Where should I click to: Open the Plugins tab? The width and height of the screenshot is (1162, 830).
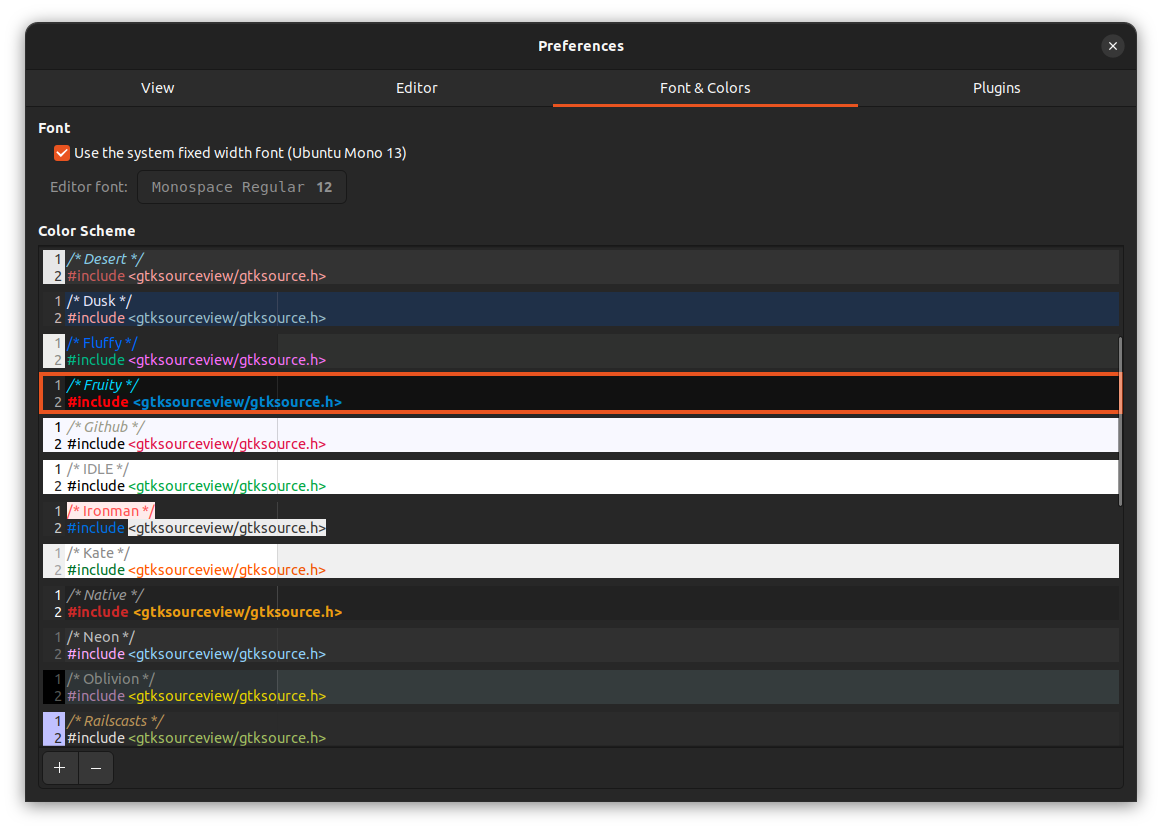tap(996, 88)
